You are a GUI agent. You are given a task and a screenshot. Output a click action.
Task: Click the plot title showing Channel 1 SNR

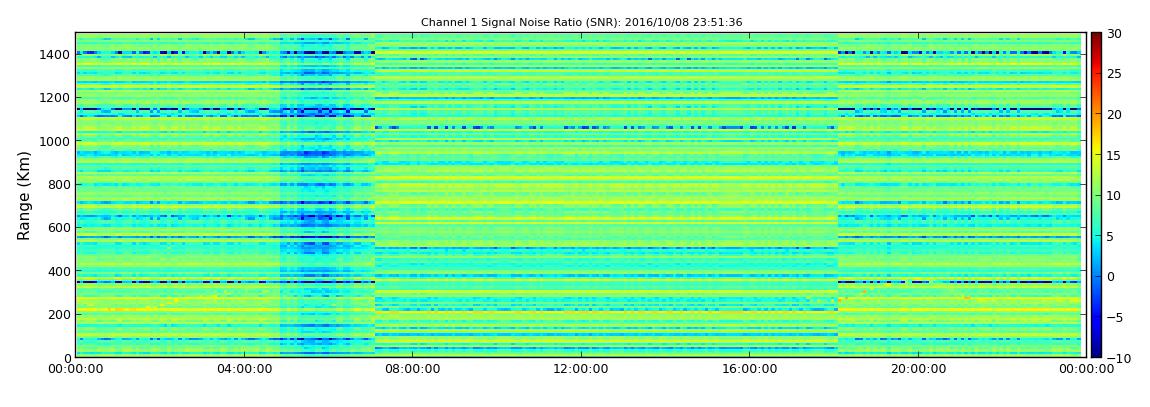pos(581,23)
